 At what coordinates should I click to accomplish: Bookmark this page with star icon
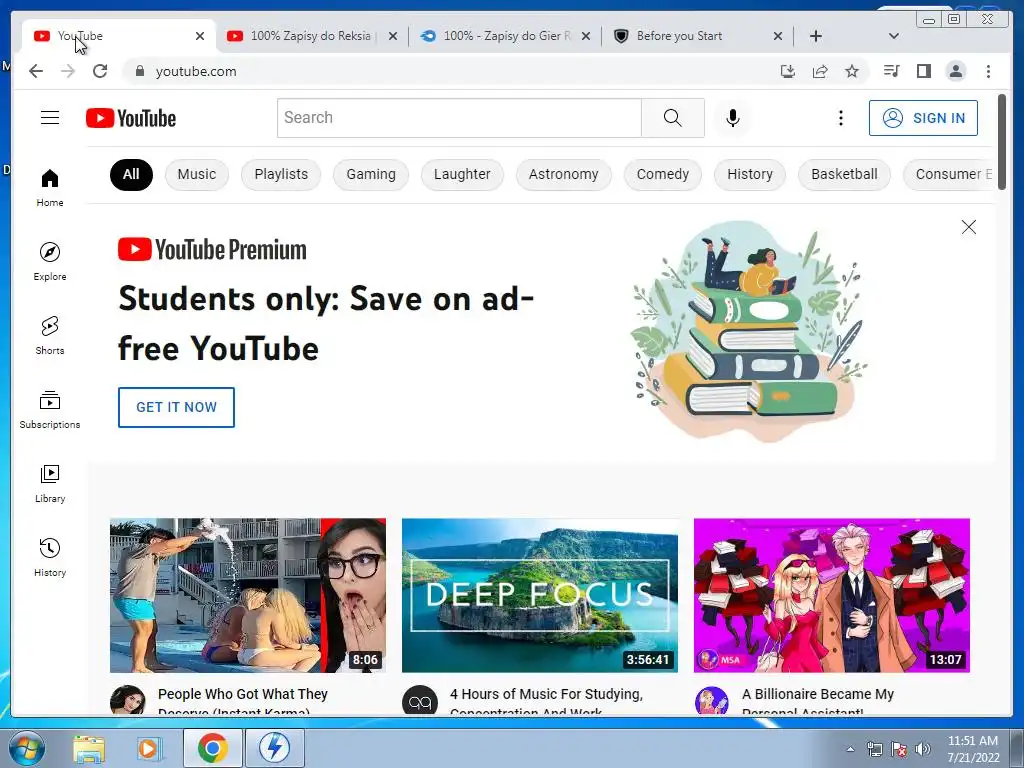coord(852,71)
